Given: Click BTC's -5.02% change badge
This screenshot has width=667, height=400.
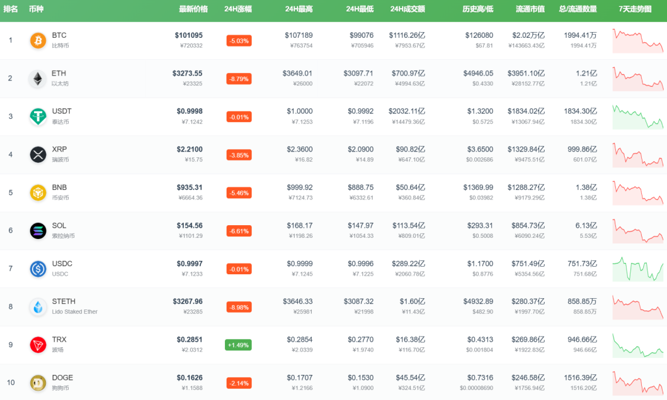Looking at the screenshot, I should pos(239,41).
